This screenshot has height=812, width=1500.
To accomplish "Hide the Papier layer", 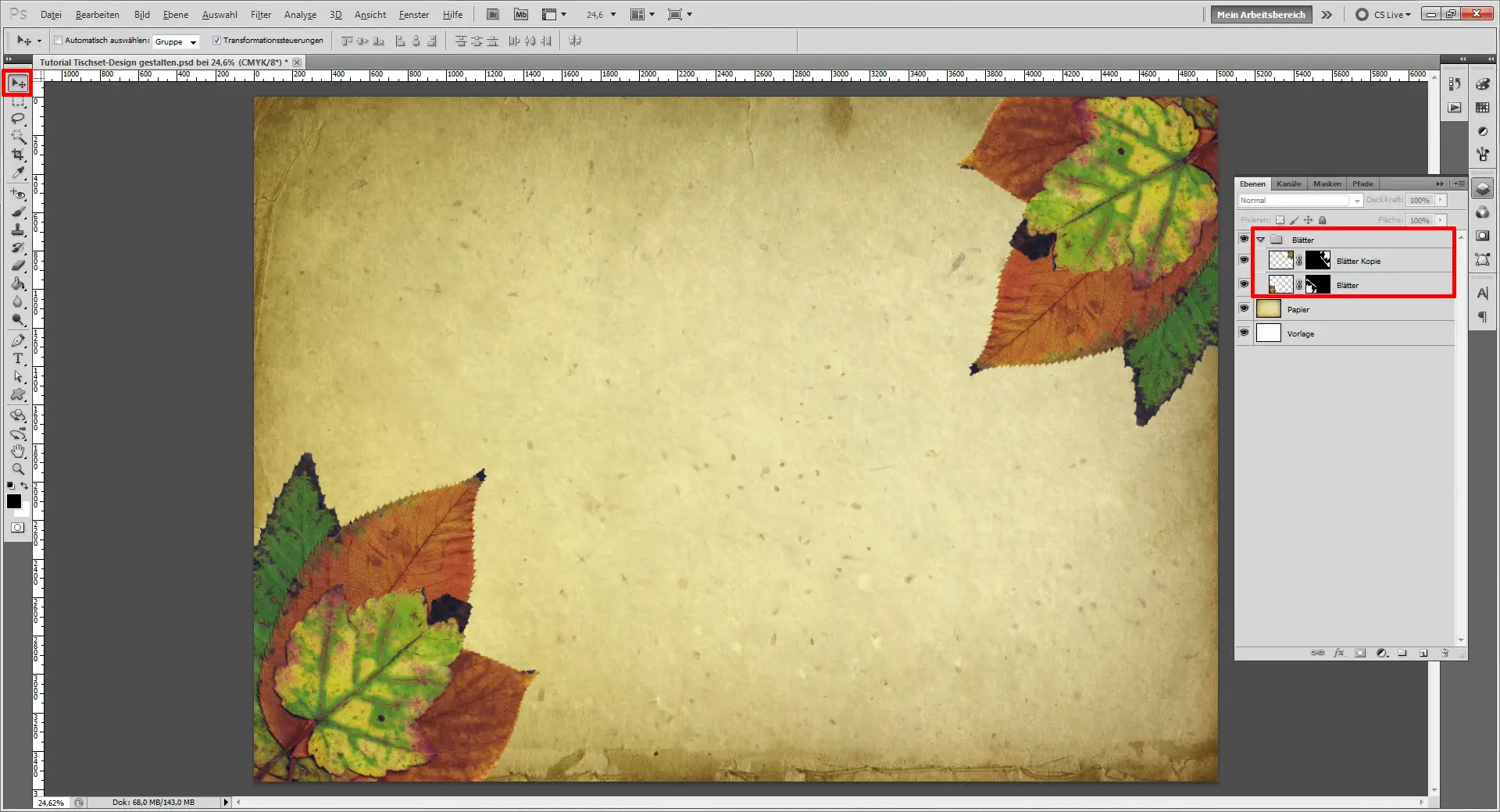I will tap(1244, 308).
